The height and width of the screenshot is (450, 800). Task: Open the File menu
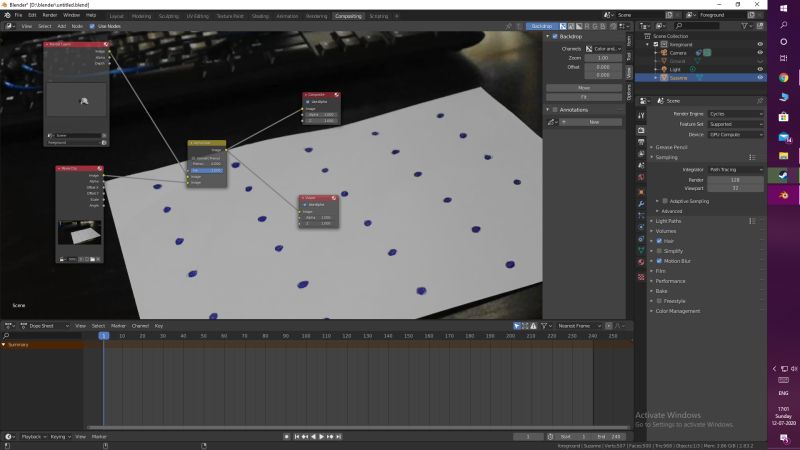18,15
